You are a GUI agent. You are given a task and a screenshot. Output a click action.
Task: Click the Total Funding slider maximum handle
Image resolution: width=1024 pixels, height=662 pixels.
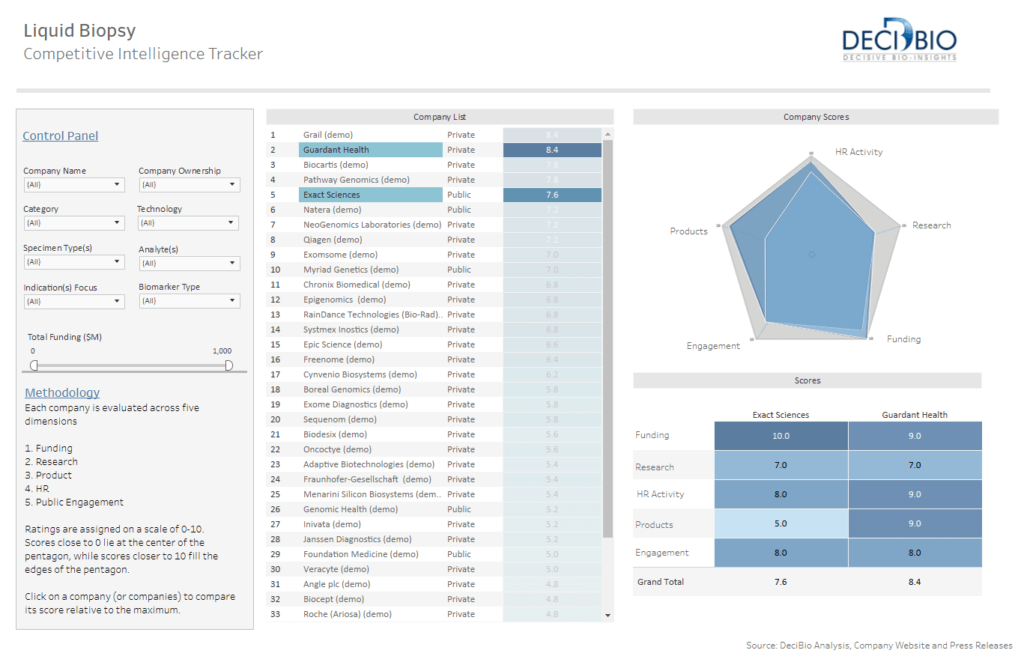click(229, 366)
